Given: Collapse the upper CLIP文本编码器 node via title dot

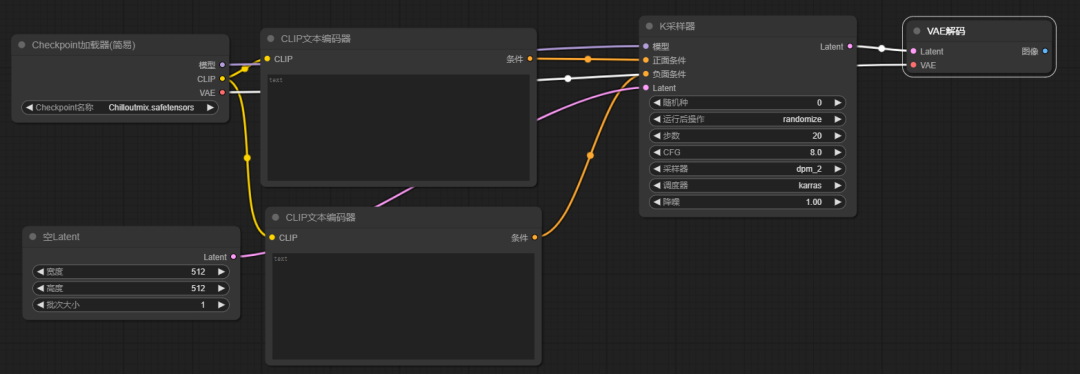Looking at the screenshot, I should click(271, 39).
